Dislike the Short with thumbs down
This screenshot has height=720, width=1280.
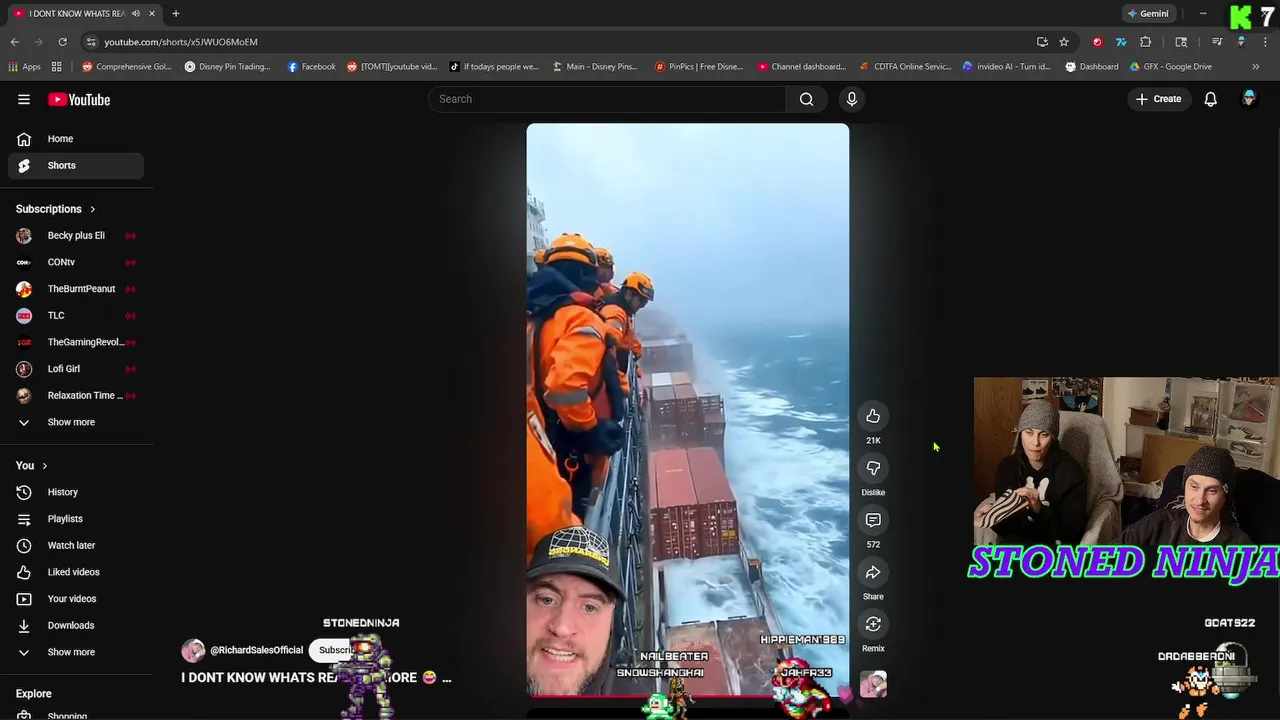pyautogui.click(x=873, y=468)
